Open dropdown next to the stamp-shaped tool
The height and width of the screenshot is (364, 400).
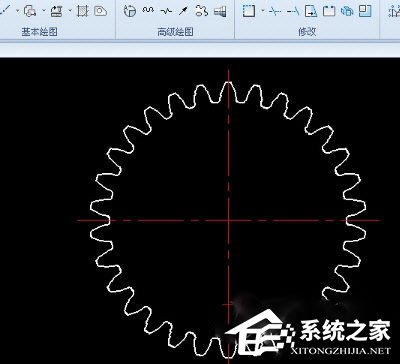(x=70, y=11)
